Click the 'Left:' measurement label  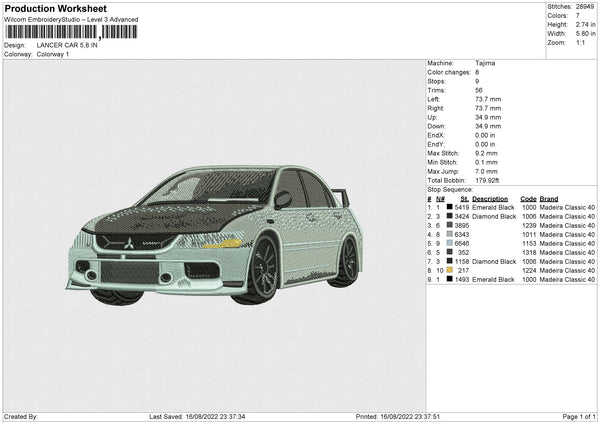pyautogui.click(x=434, y=99)
